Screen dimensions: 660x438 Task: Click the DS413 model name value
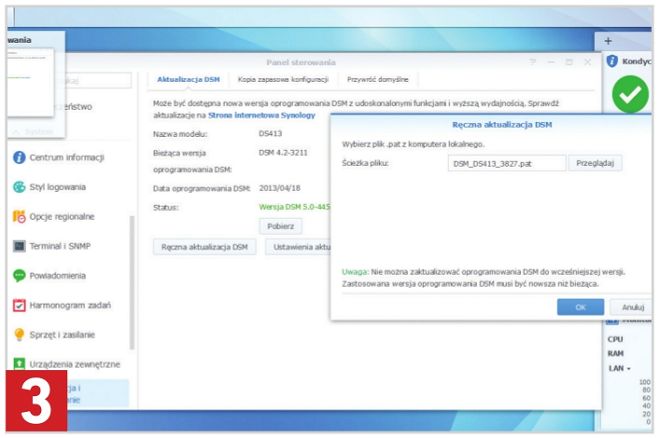point(270,133)
